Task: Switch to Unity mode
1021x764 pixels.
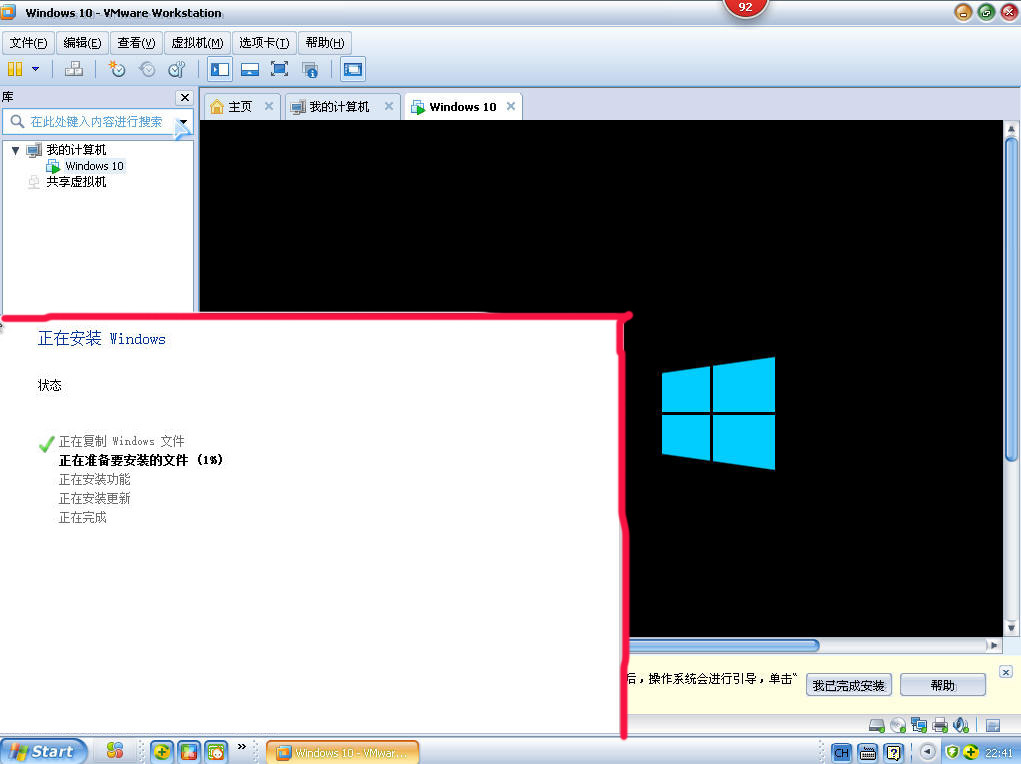Action: click(x=311, y=69)
